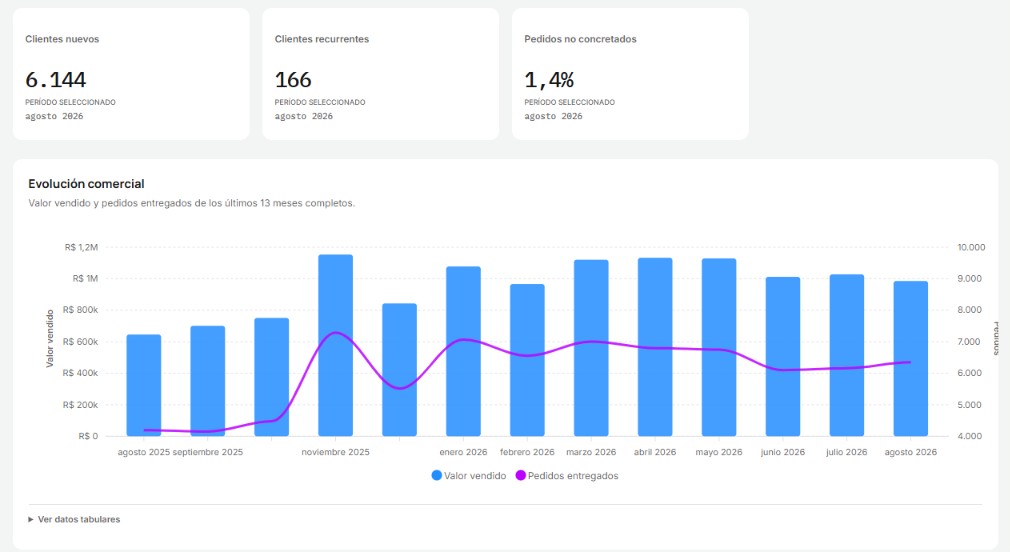
Task: Click the R$ 600k axis label
Action: click(81, 342)
